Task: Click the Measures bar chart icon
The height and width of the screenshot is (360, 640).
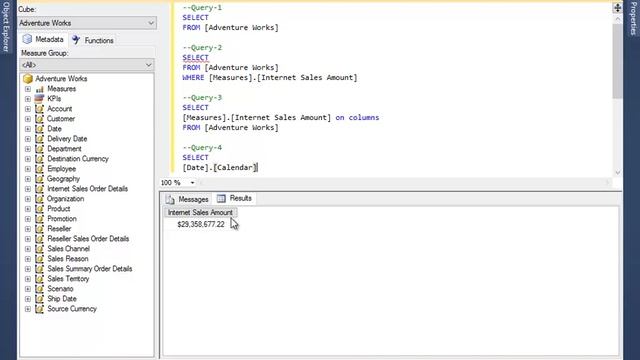Action: 40,89
